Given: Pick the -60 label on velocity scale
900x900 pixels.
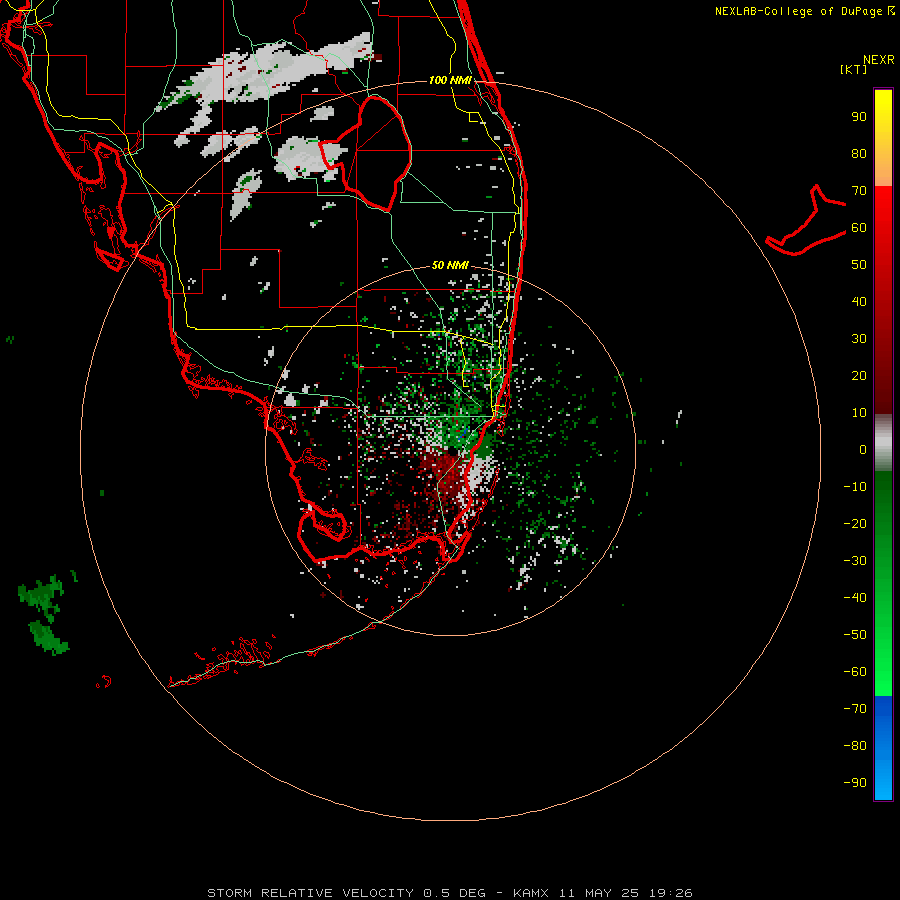Looking at the screenshot, I should click(855, 672).
